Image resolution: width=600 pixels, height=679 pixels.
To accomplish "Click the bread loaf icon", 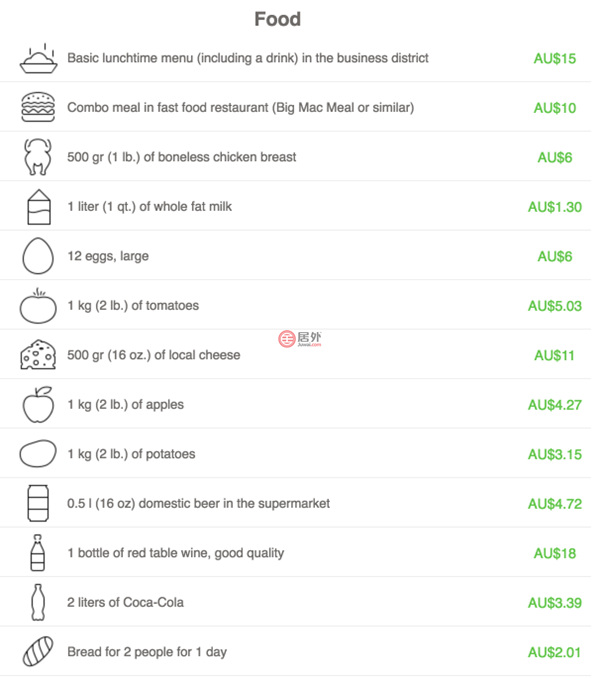I will click(x=38, y=652).
